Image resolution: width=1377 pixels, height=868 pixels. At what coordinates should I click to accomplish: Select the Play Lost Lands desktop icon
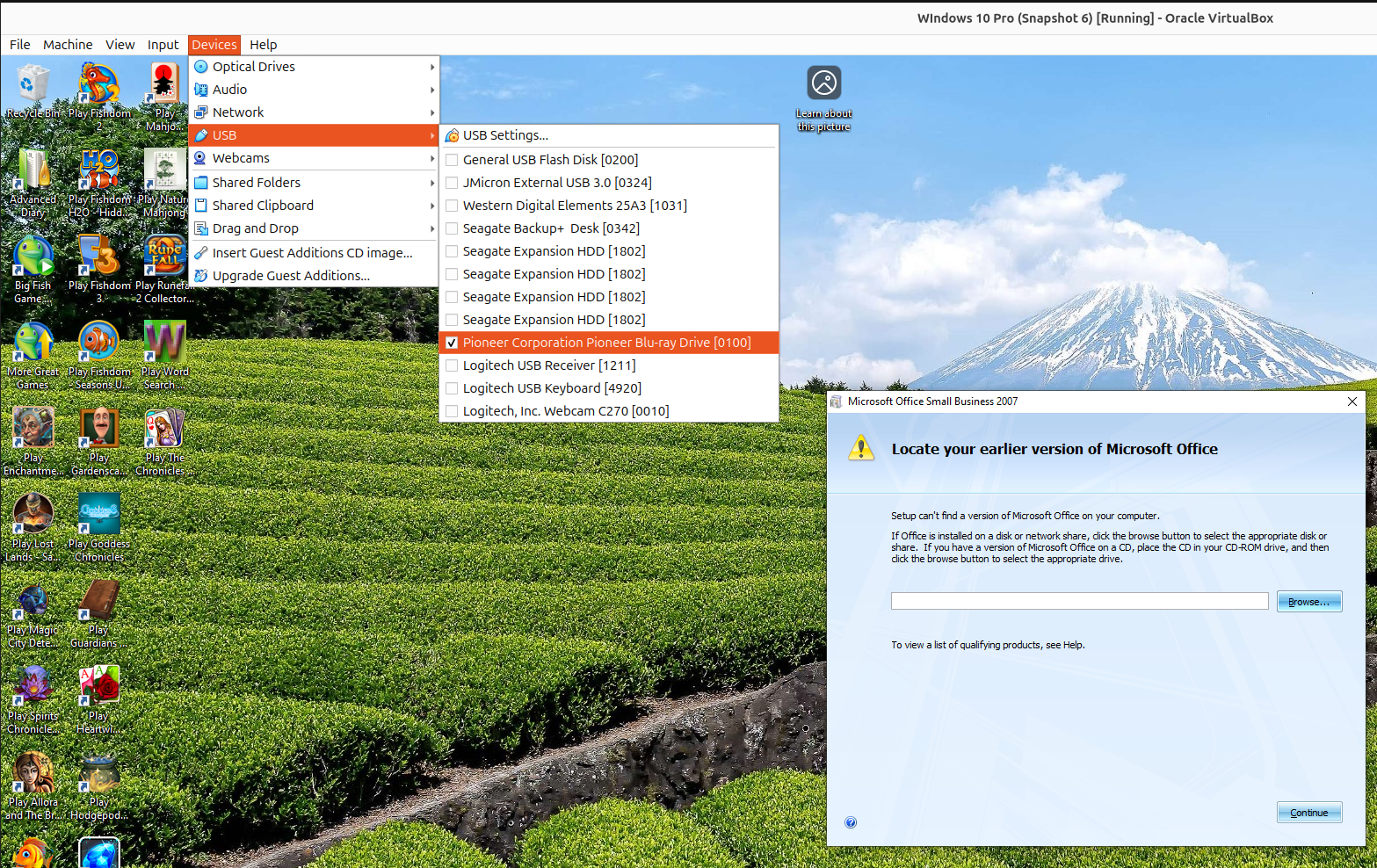(x=33, y=527)
